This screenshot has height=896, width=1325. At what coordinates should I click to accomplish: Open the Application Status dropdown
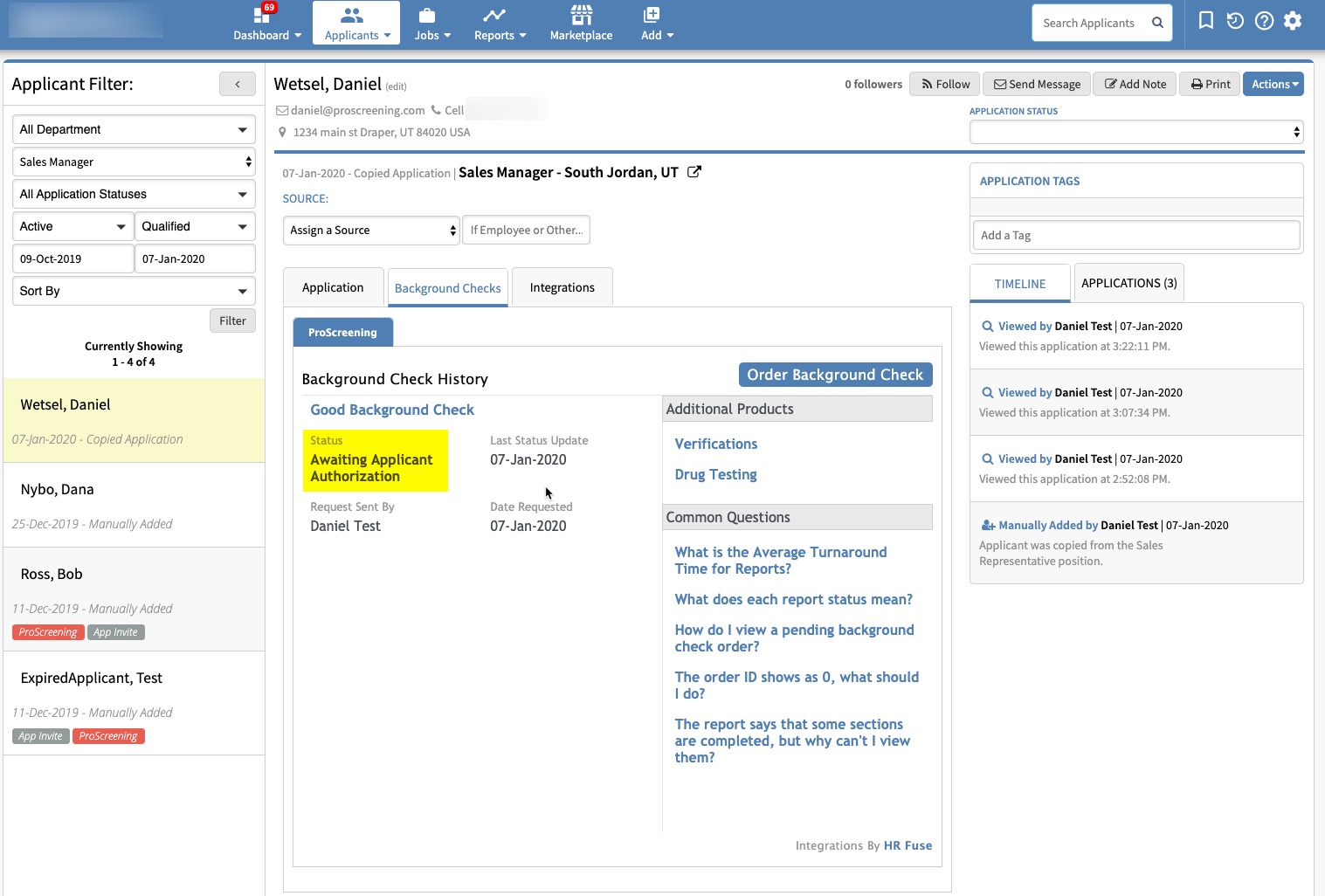point(1135,132)
